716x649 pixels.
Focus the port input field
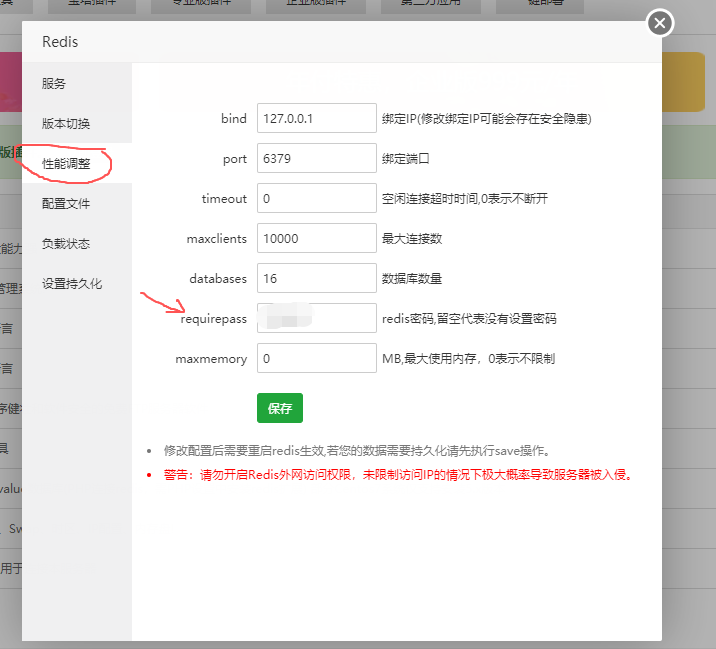tap(316, 158)
